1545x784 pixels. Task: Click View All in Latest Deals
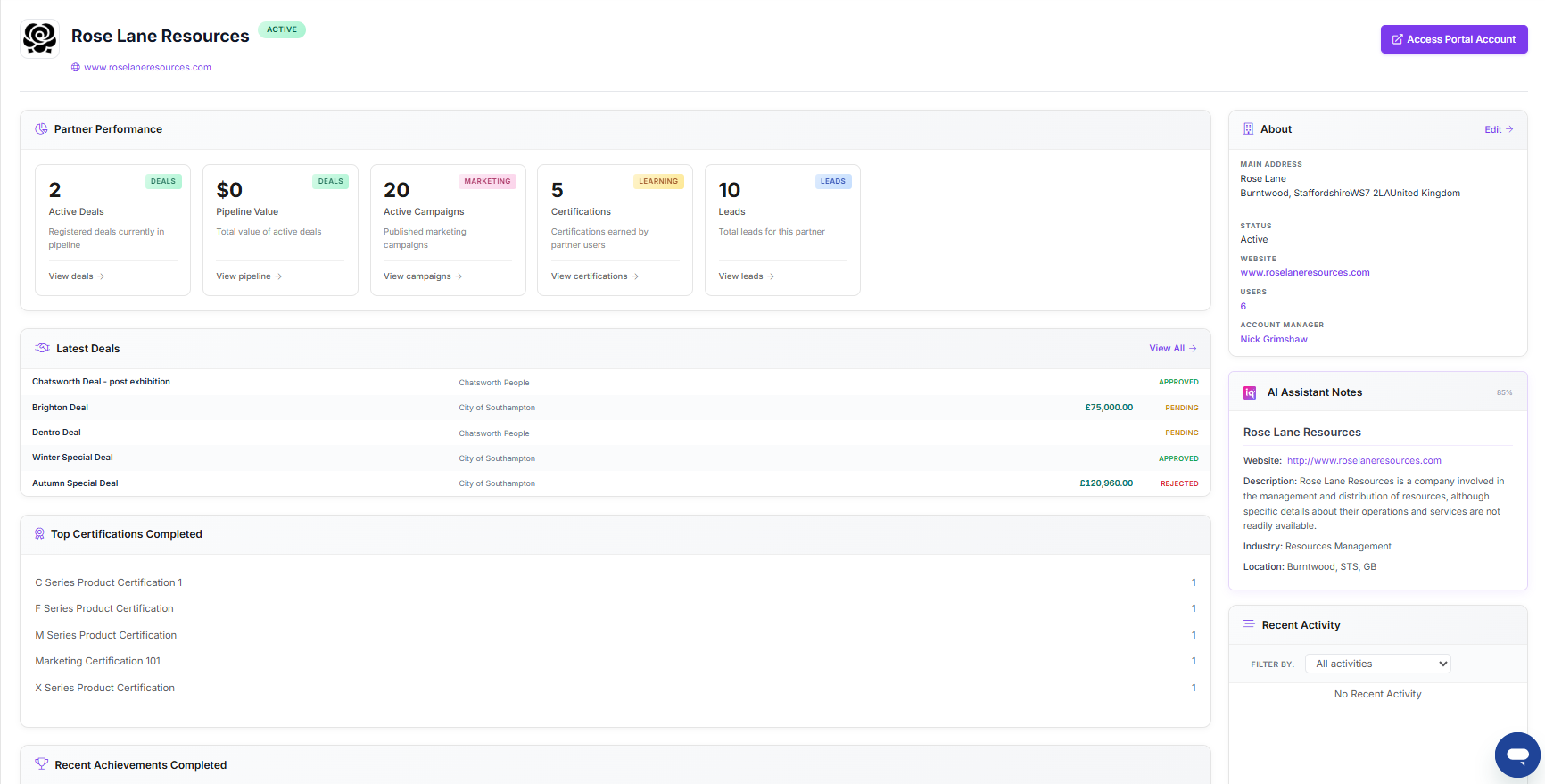coord(1167,349)
